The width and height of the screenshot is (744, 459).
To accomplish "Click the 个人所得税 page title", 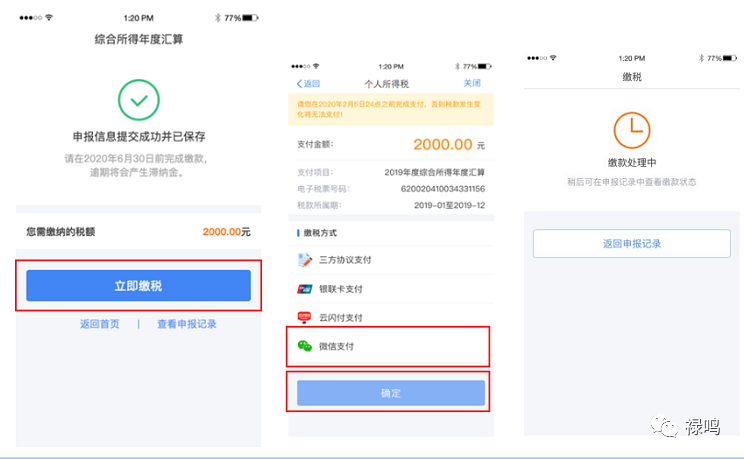I will click(385, 83).
